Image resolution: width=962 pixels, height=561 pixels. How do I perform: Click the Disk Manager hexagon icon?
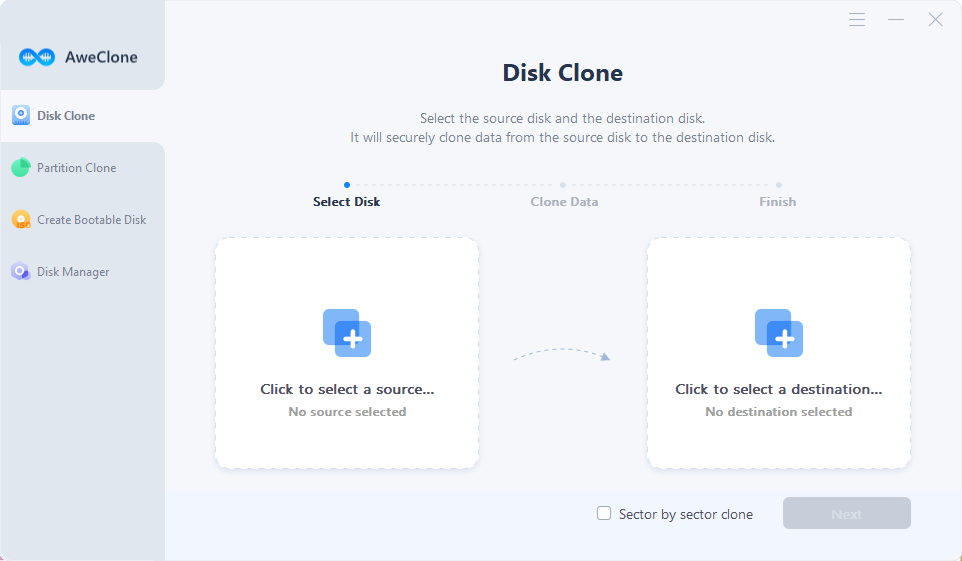coord(21,271)
